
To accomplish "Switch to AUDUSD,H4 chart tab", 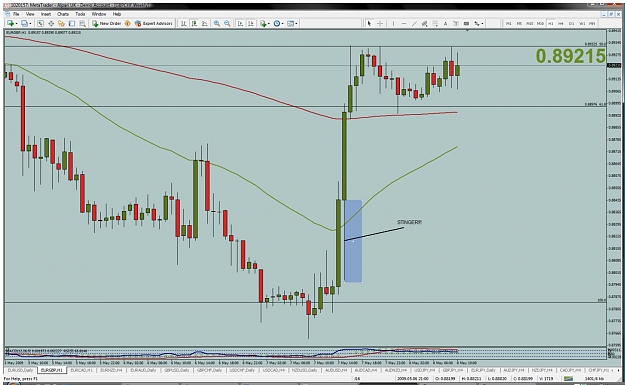I will [x=336, y=370].
